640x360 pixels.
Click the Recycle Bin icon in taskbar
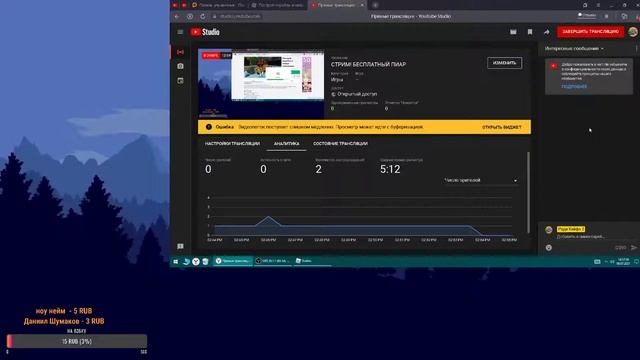click(205, 261)
